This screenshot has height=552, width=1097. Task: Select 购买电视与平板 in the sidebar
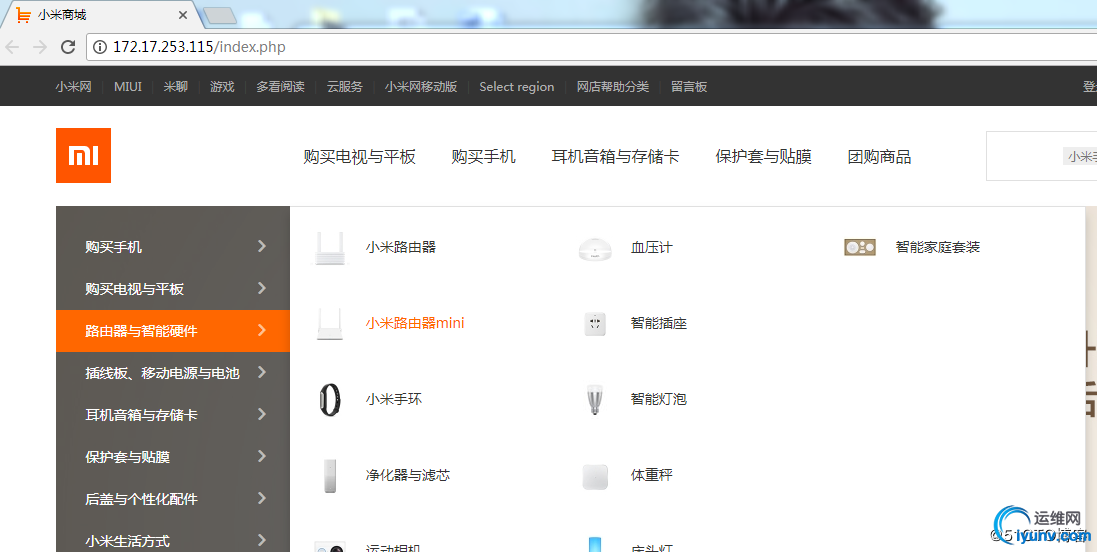pos(173,289)
